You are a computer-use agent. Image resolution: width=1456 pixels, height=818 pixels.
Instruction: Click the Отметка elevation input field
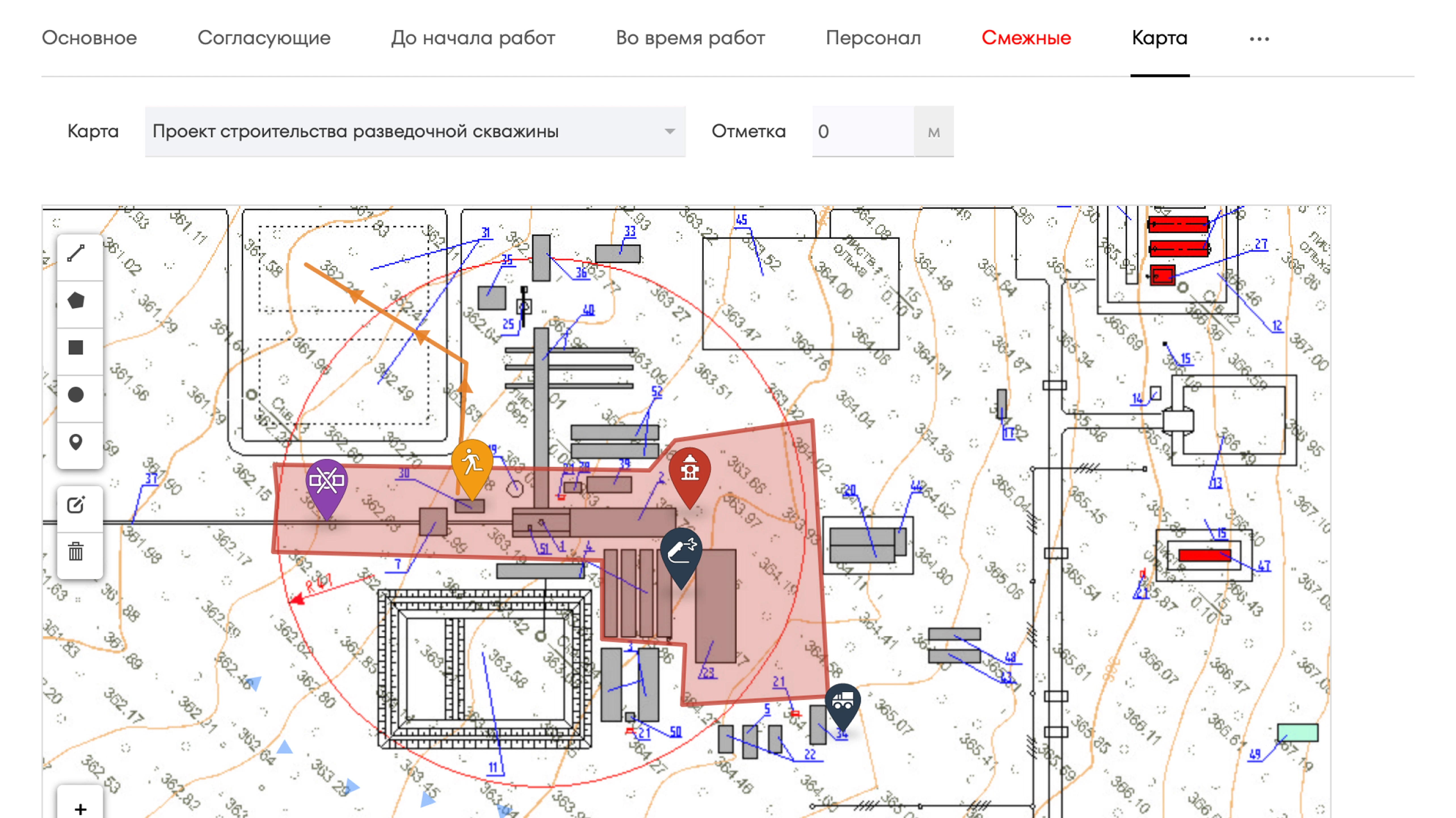pos(862,132)
